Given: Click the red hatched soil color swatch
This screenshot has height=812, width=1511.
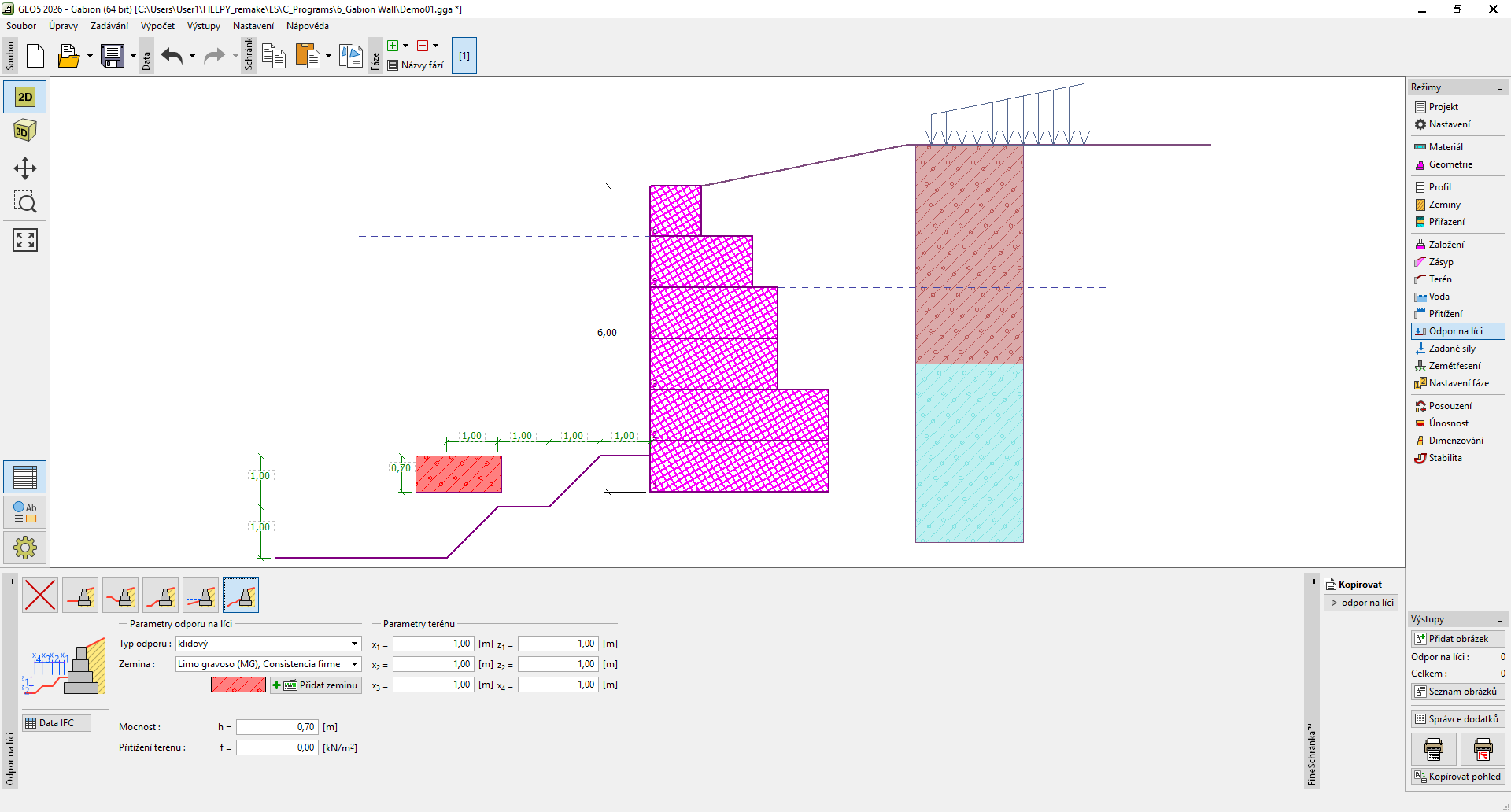Looking at the screenshot, I should click(x=238, y=685).
